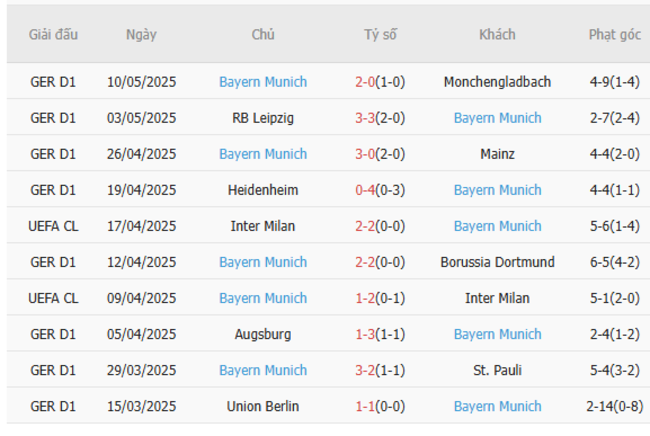
Task: Click Inter Milan in the 09/04/2025 row
Action: coord(497,298)
